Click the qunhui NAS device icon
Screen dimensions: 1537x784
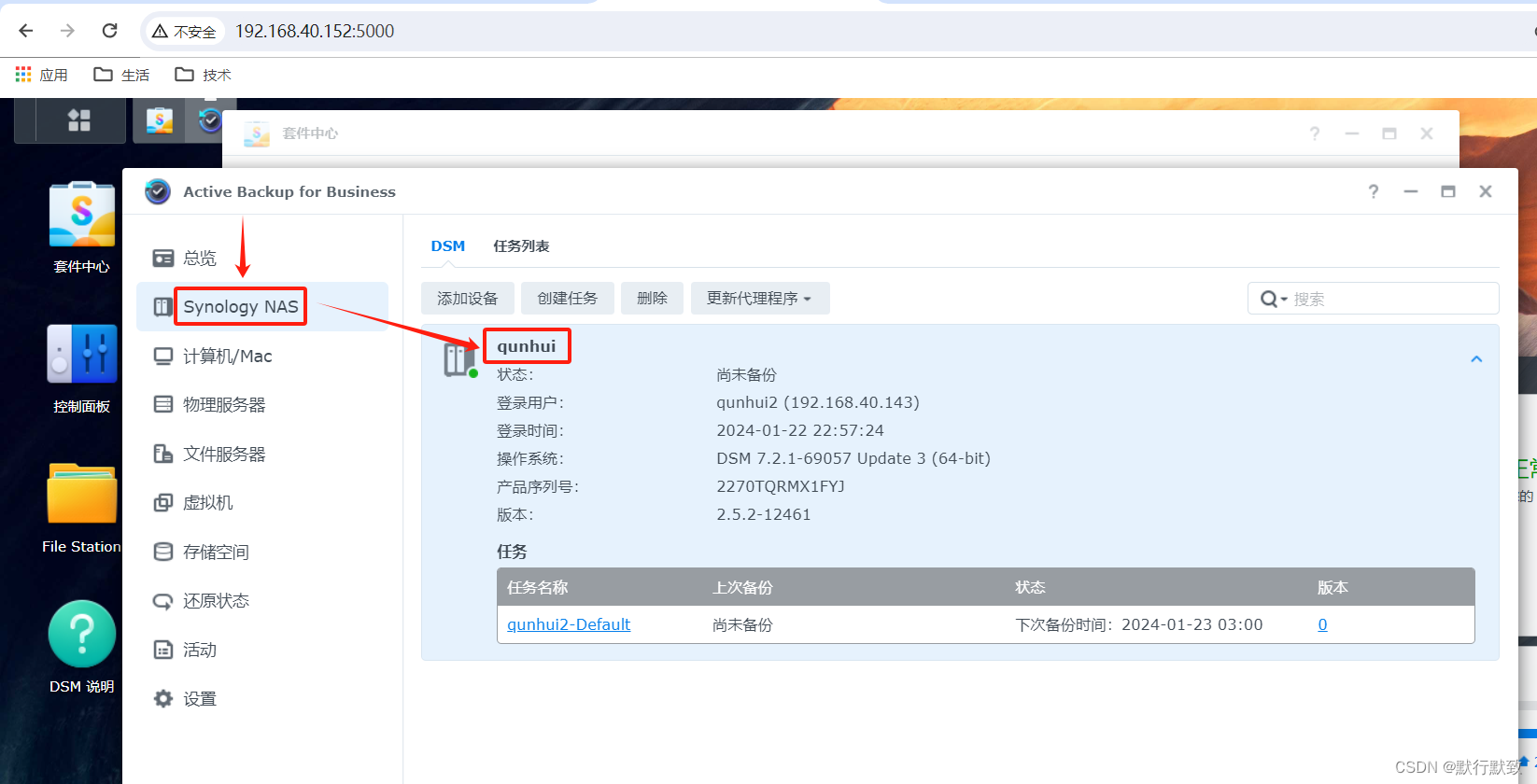pos(459,359)
